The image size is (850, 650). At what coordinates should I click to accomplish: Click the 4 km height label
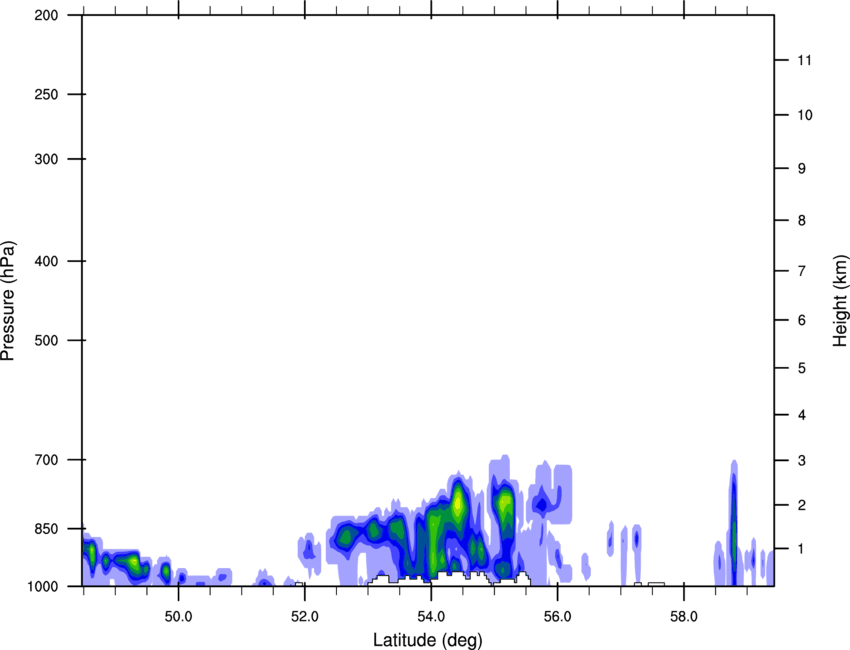tap(801, 415)
